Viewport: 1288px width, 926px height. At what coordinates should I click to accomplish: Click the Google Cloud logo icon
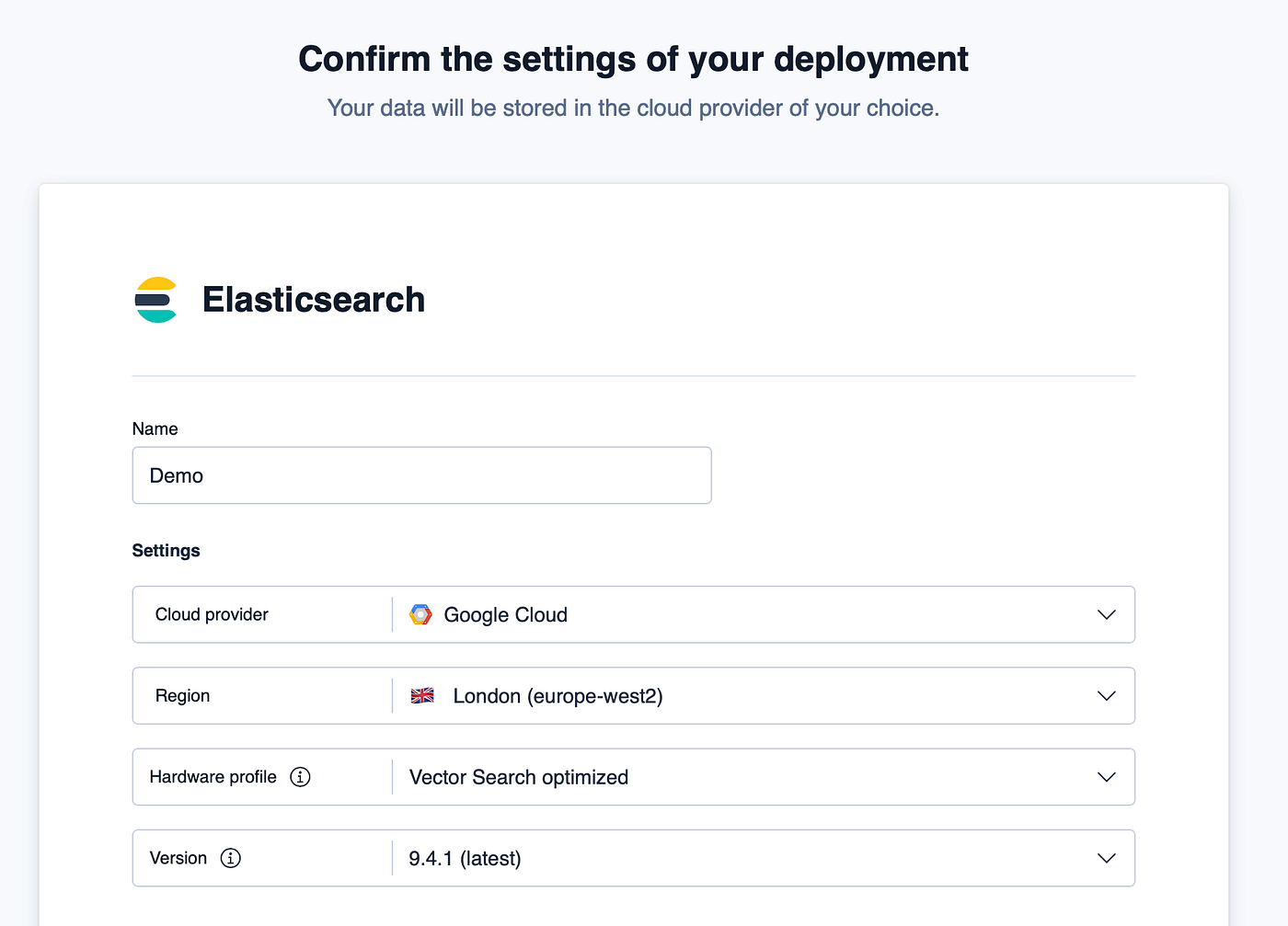tap(420, 615)
